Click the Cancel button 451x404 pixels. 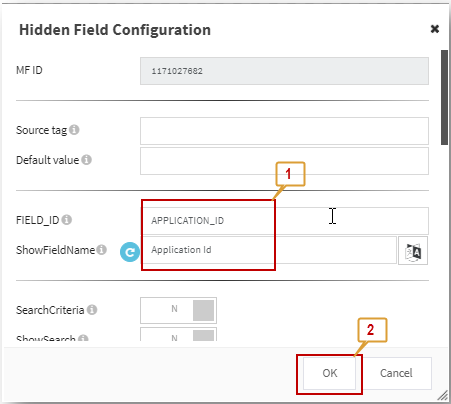tap(396, 373)
